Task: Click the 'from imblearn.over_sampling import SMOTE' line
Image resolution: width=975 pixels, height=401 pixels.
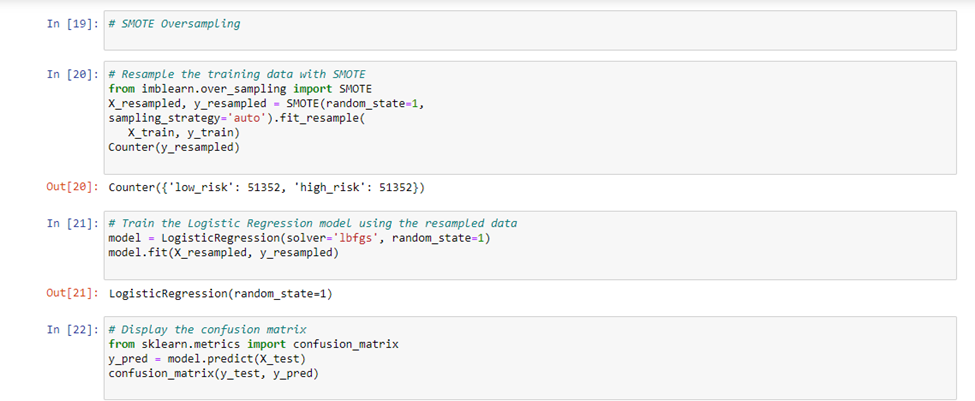Action: click(240, 88)
